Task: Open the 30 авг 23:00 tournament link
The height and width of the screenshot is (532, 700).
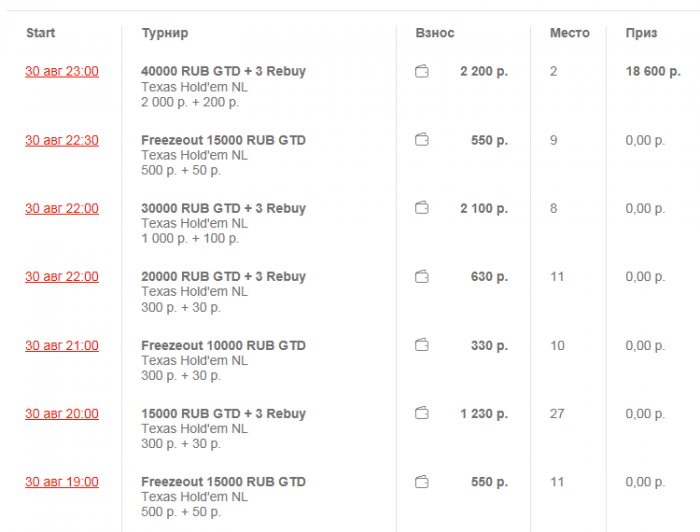Action: pos(62,71)
